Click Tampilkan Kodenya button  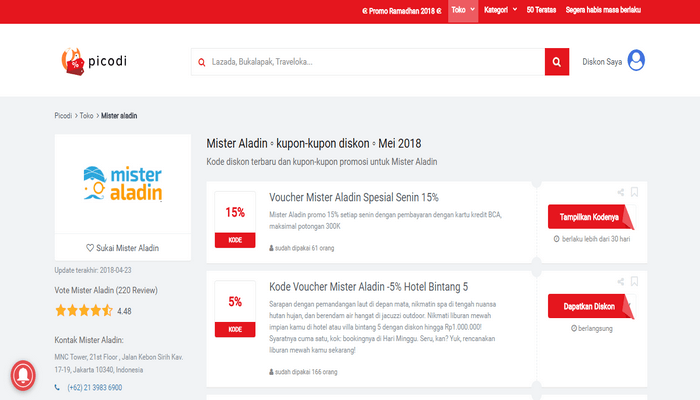click(x=591, y=217)
